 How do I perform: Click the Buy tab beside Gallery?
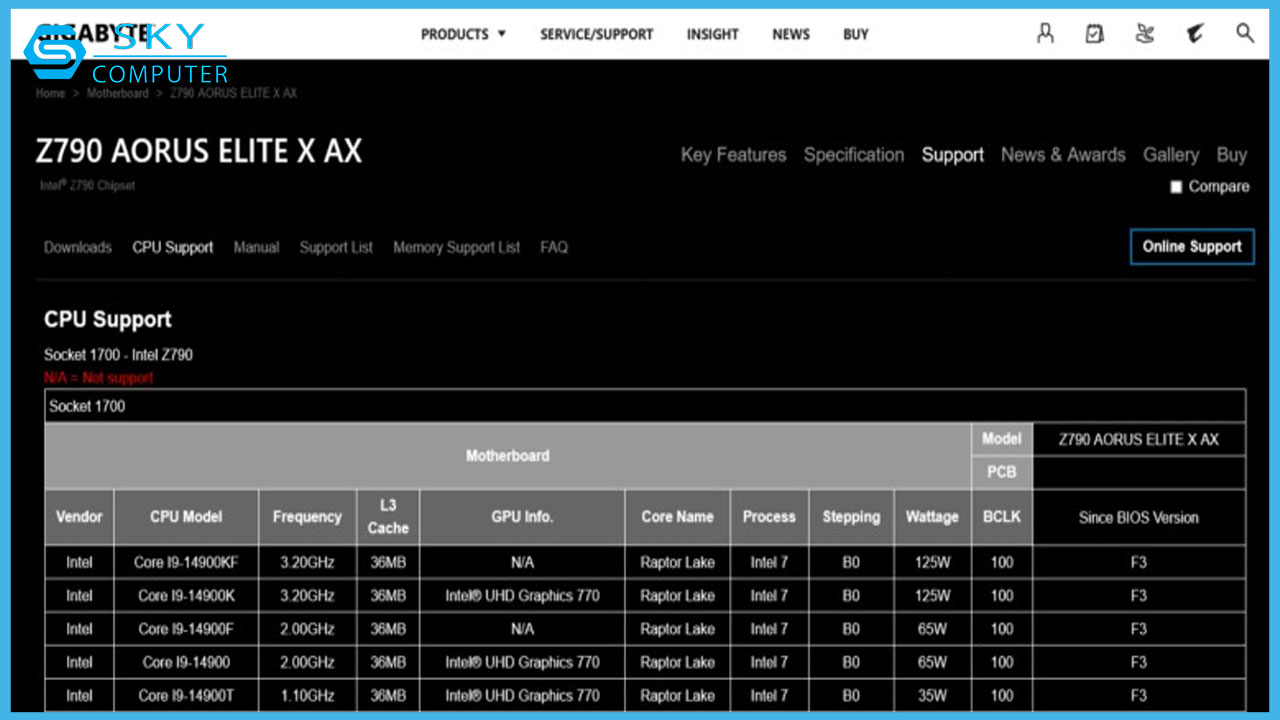(x=1232, y=155)
